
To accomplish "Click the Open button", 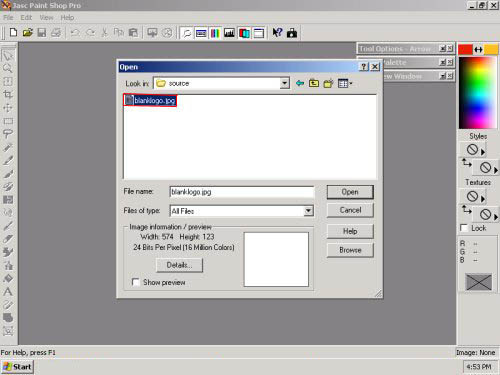I will [350, 192].
